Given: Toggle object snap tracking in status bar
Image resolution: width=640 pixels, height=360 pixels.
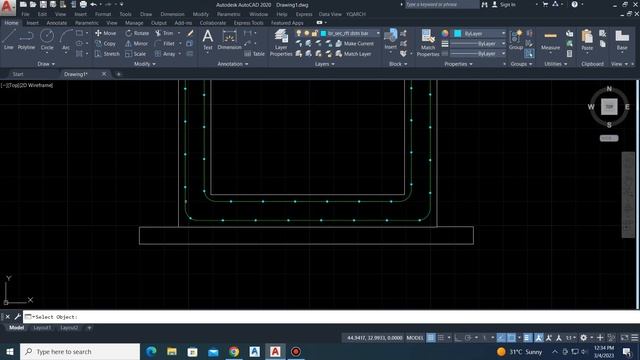Looking at the screenshot, I should 501,338.
